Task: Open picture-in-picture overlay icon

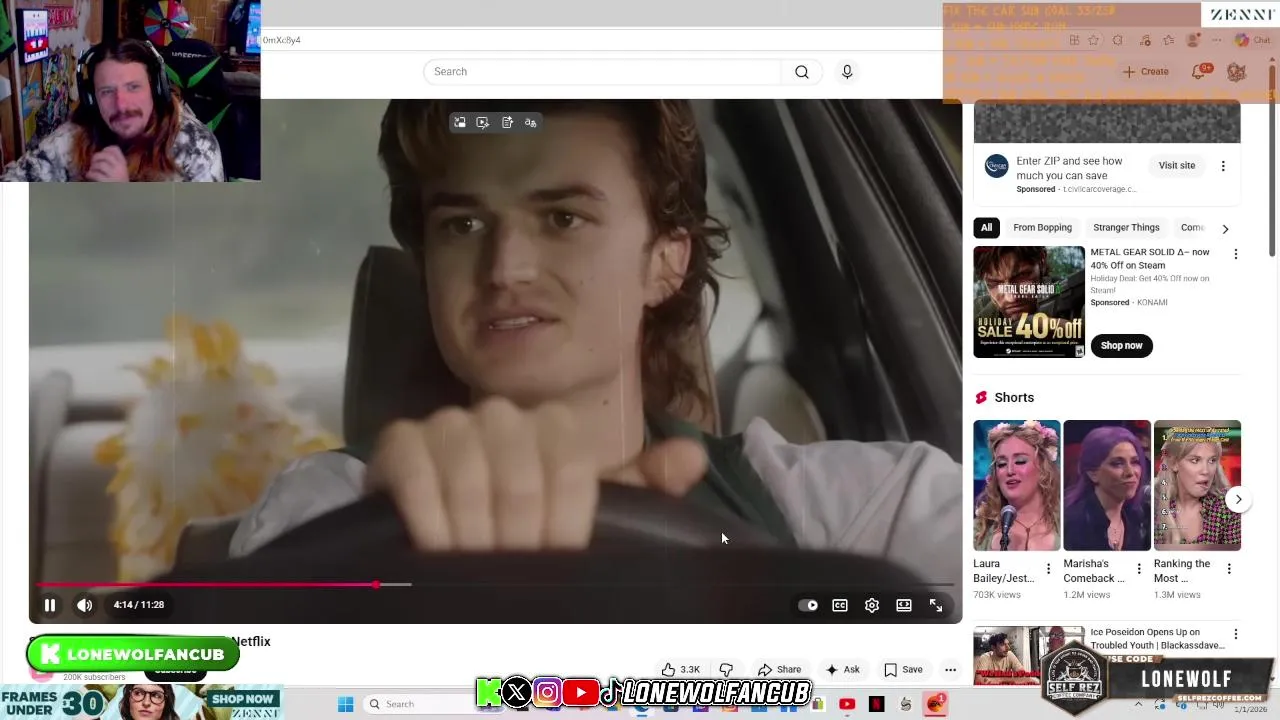Action: [460, 122]
